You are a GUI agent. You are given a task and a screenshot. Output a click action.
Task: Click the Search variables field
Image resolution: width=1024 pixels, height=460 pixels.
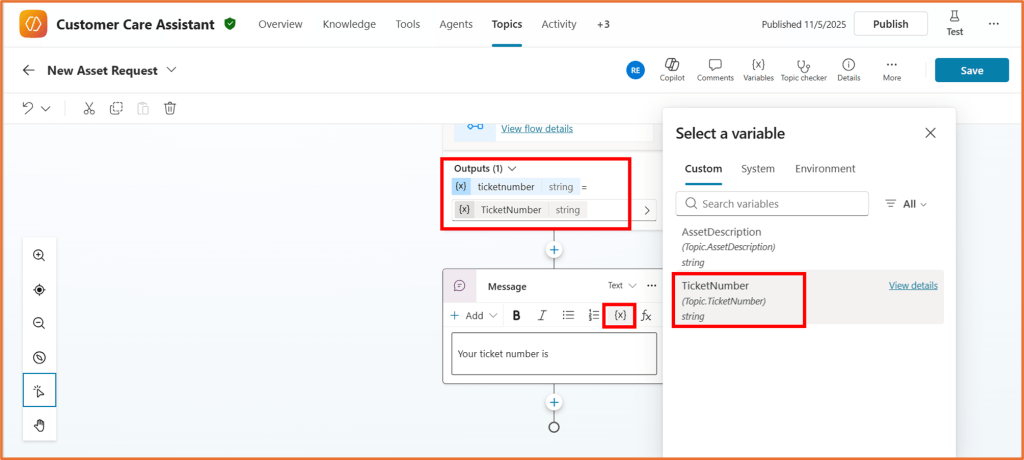[x=772, y=204]
